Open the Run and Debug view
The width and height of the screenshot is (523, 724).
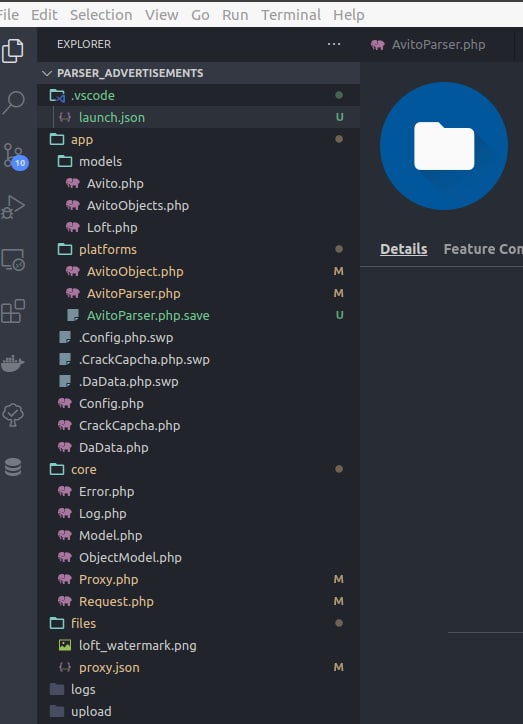[13, 207]
